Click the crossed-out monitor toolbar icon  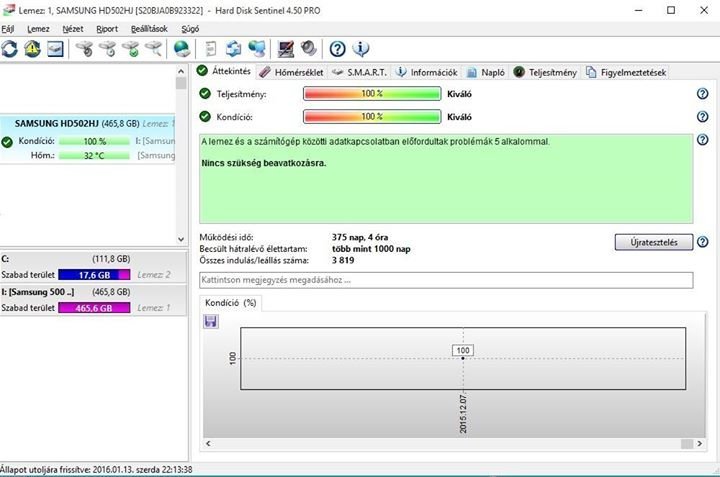tap(286, 49)
